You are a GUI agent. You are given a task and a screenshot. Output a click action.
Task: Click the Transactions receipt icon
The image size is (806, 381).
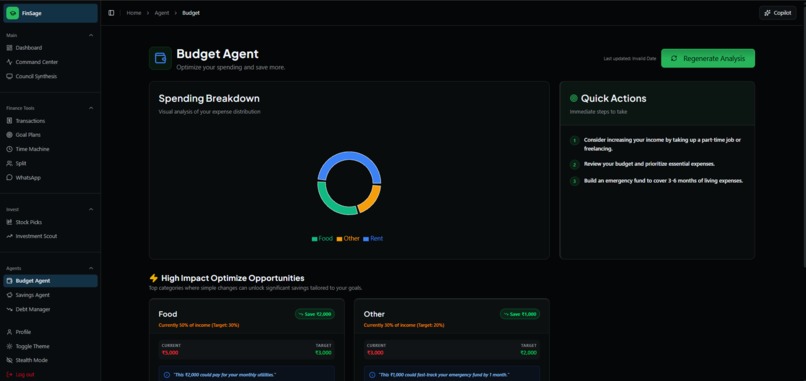point(9,121)
